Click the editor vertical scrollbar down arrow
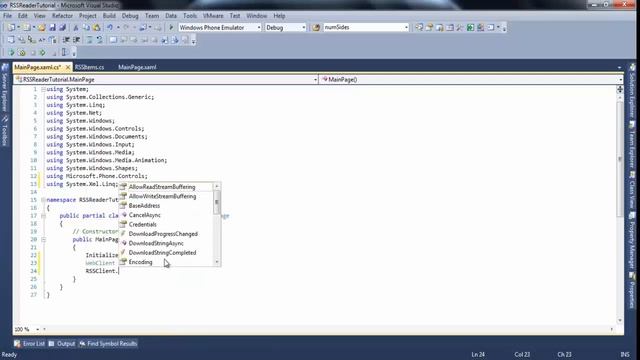Screen dimensions: 640x360 pos(620,320)
